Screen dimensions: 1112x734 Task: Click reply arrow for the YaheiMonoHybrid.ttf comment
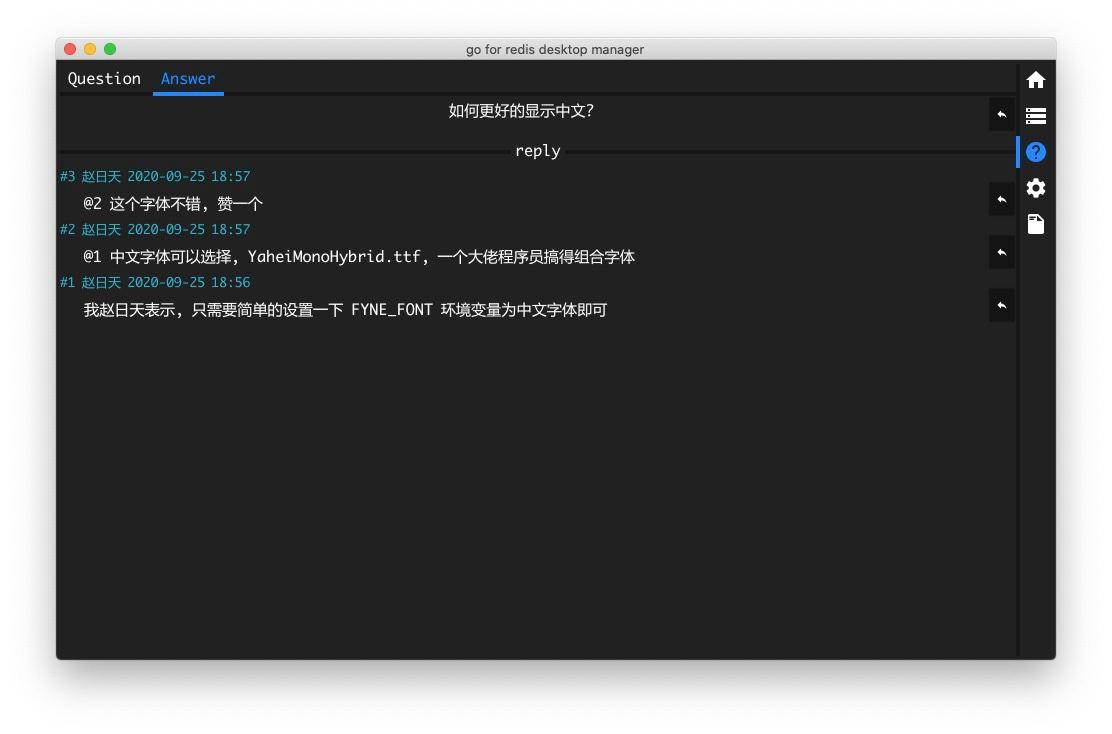[1001, 252]
